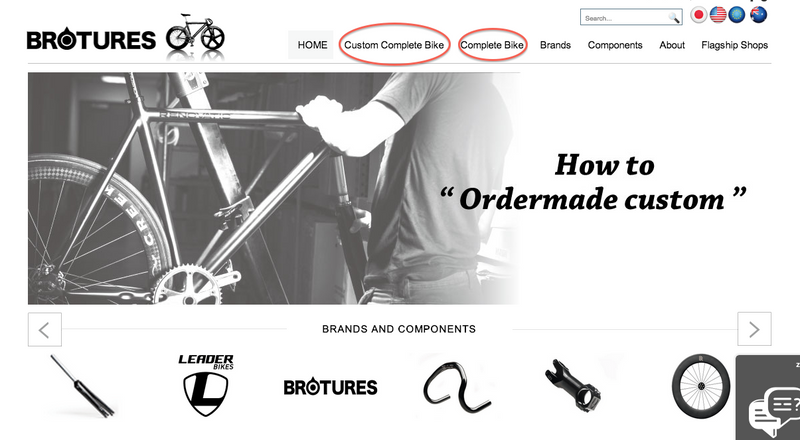Show next brands with right arrow
Viewport: 800px width, 440px height.
point(754,329)
